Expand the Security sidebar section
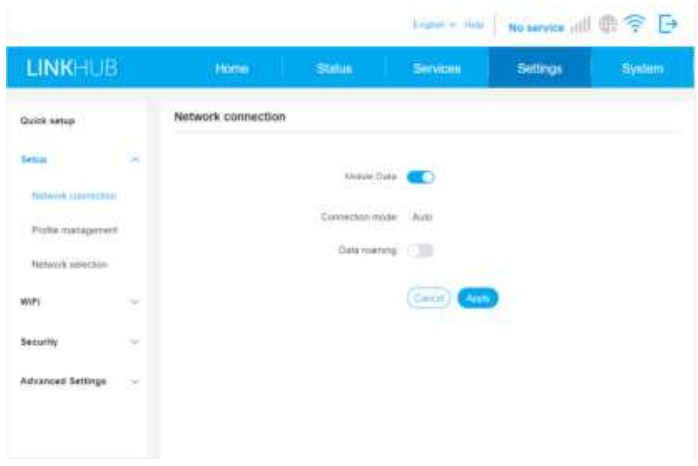This screenshot has height=466, width=698. coord(135,342)
